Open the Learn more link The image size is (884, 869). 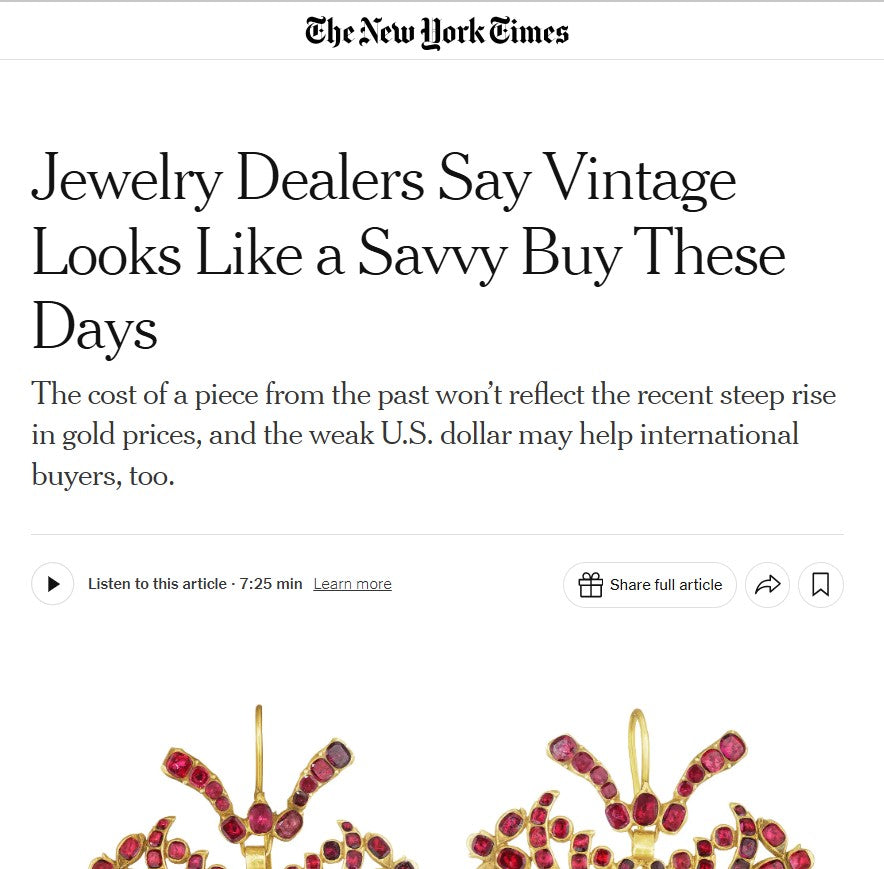[x=352, y=584]
